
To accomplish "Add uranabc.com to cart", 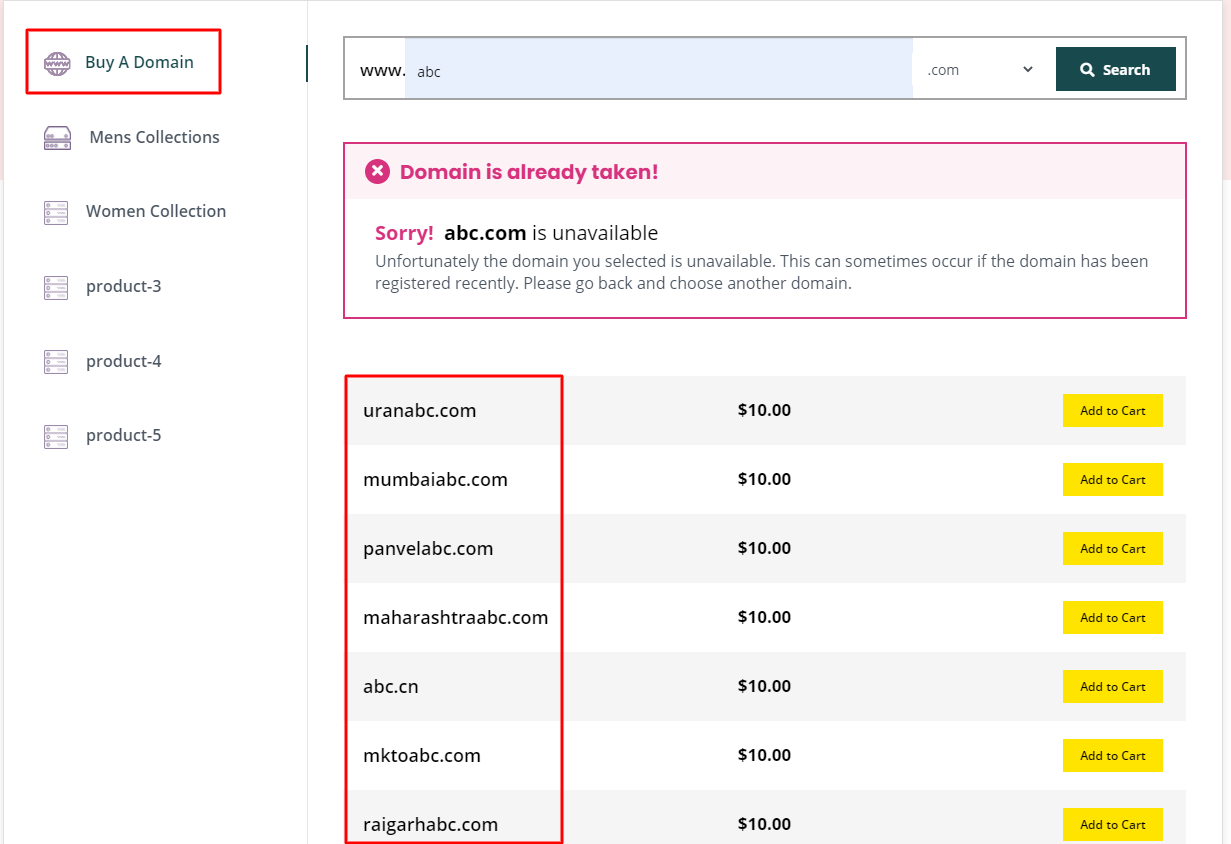I will coord(1112,411).
